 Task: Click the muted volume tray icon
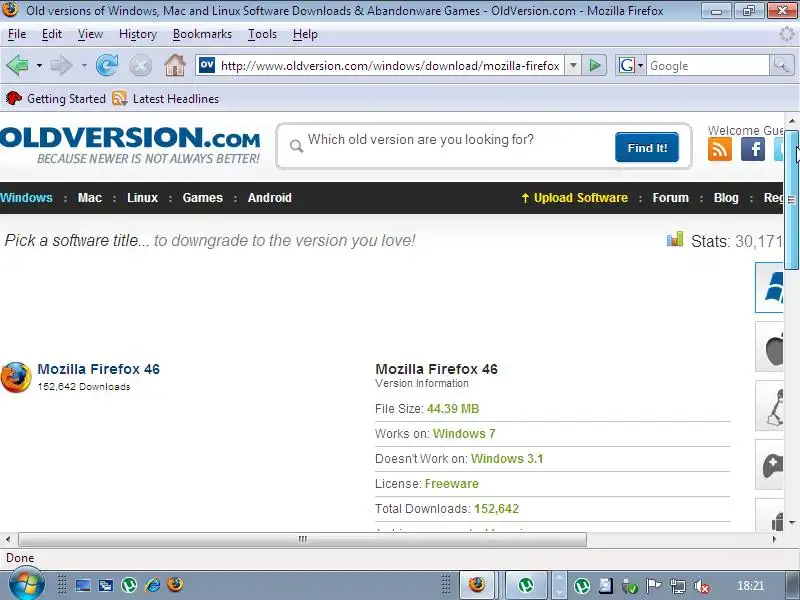pyautogui.click(x=702, y=586)
